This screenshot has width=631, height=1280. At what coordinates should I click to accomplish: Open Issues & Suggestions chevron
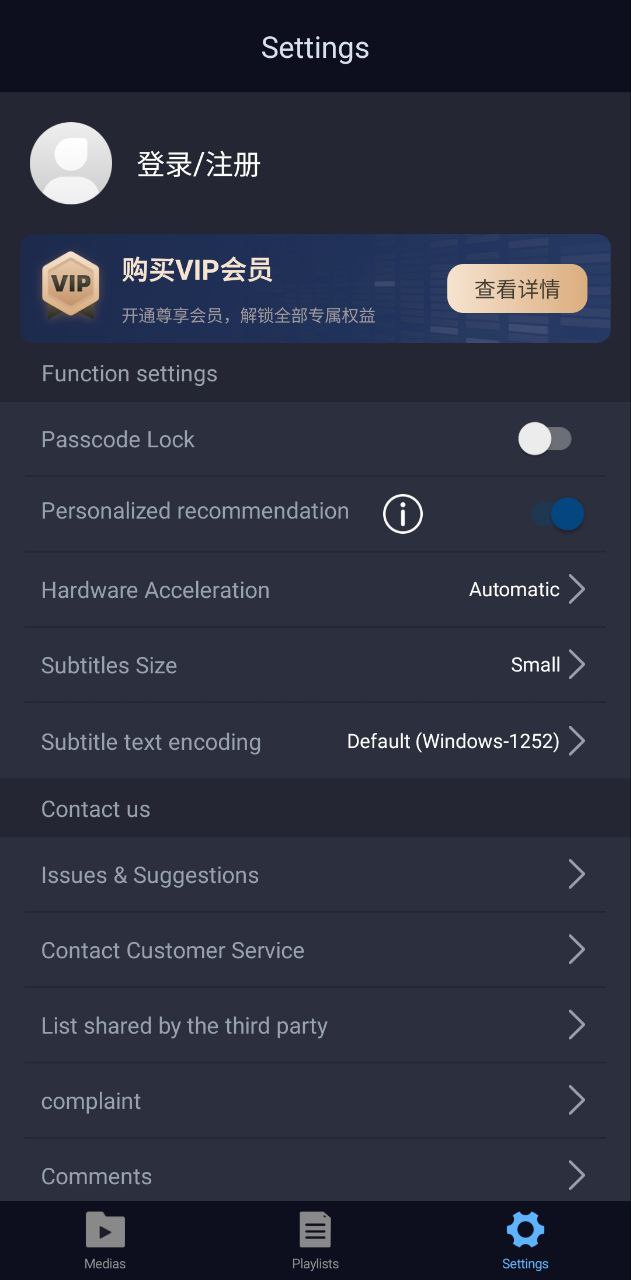[x=576, y=874]
